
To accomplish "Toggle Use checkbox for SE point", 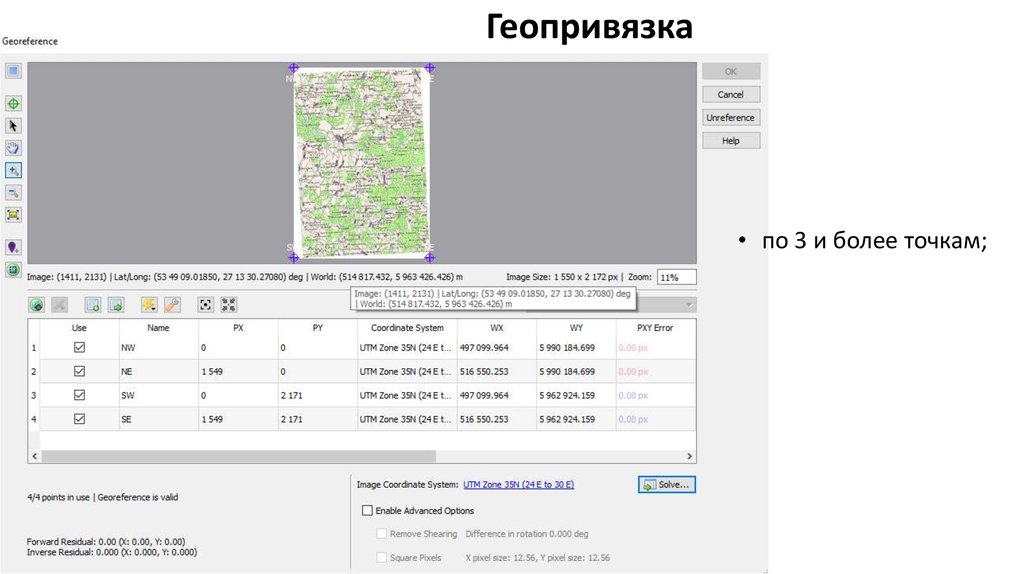I will pos(79,419).
